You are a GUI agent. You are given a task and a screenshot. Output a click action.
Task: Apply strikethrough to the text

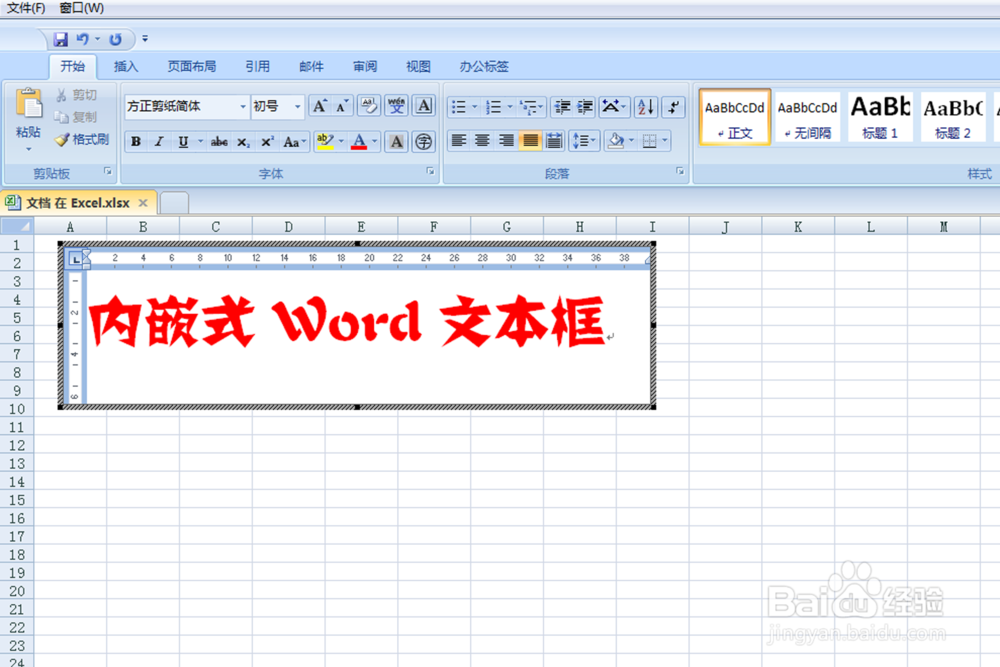point(219,141)
